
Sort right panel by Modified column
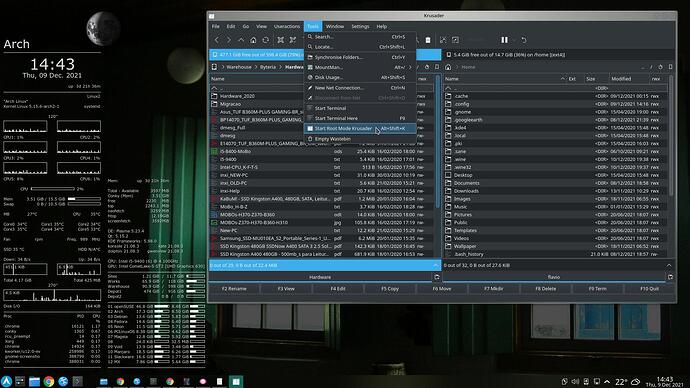click(628, 79)
